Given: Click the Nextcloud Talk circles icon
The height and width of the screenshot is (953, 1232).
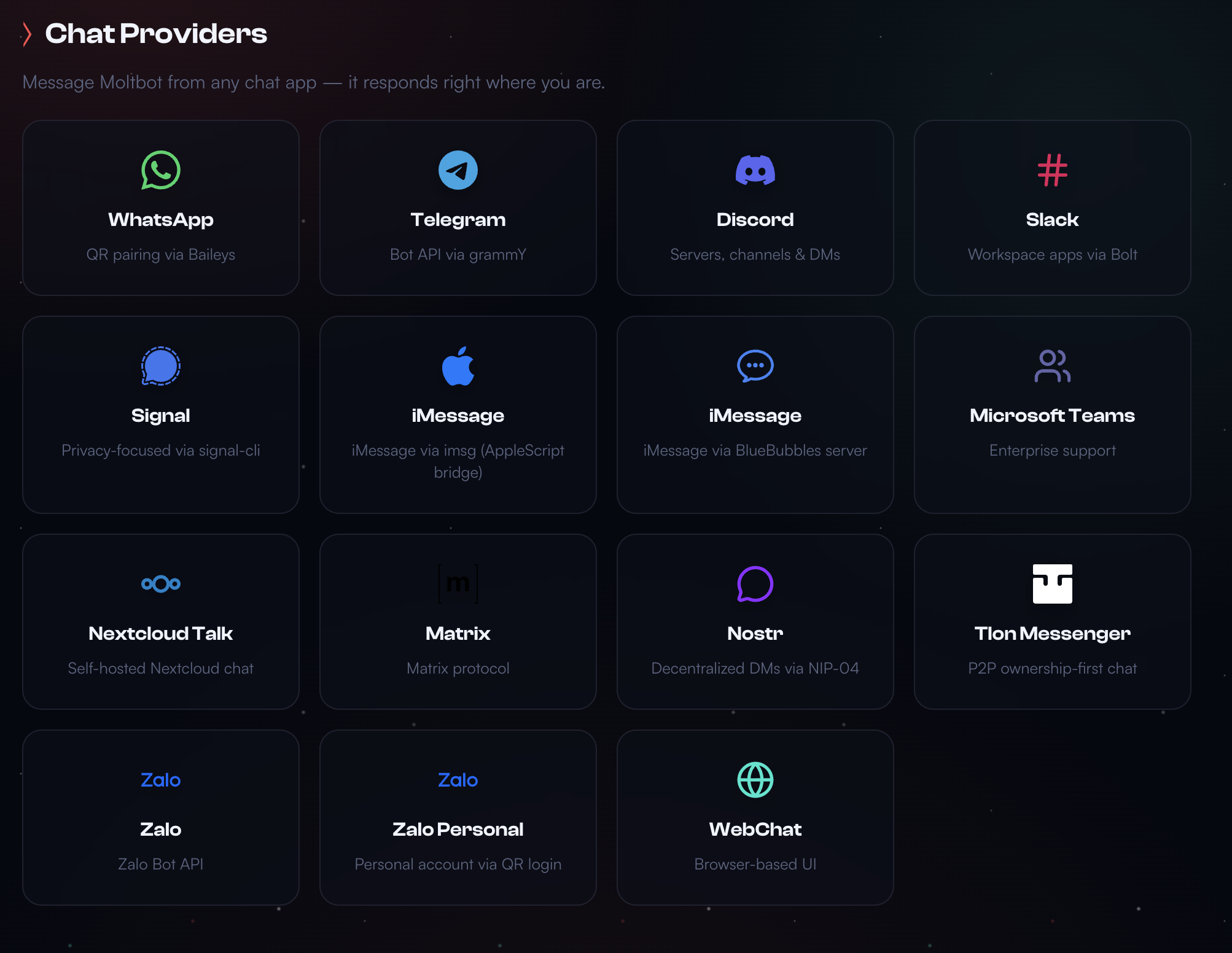Looking at the screenshot, I should pos(161,583).
